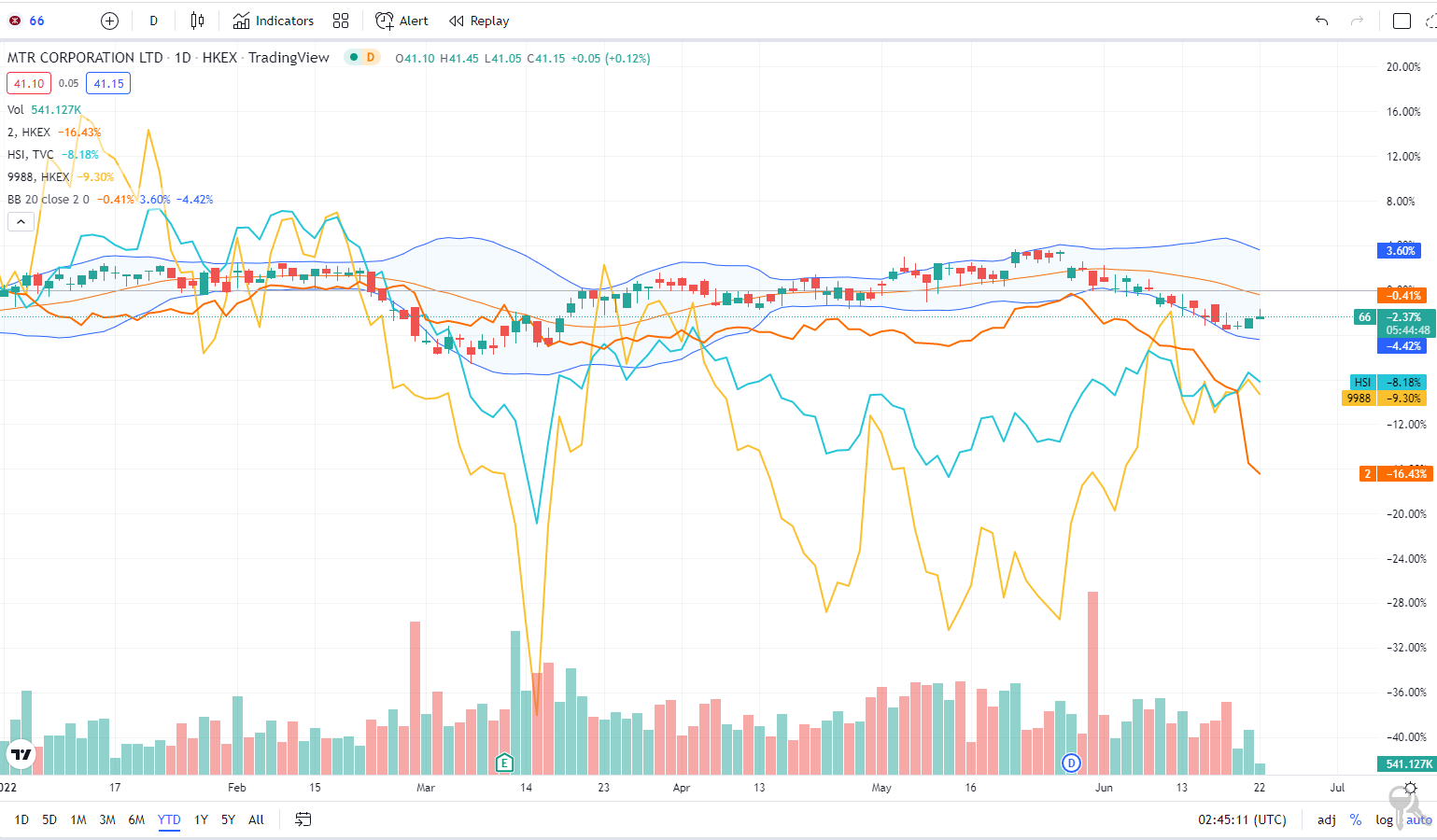The image size is (1437, 840).
Task: Set range to 1Y
Action: 201,819
